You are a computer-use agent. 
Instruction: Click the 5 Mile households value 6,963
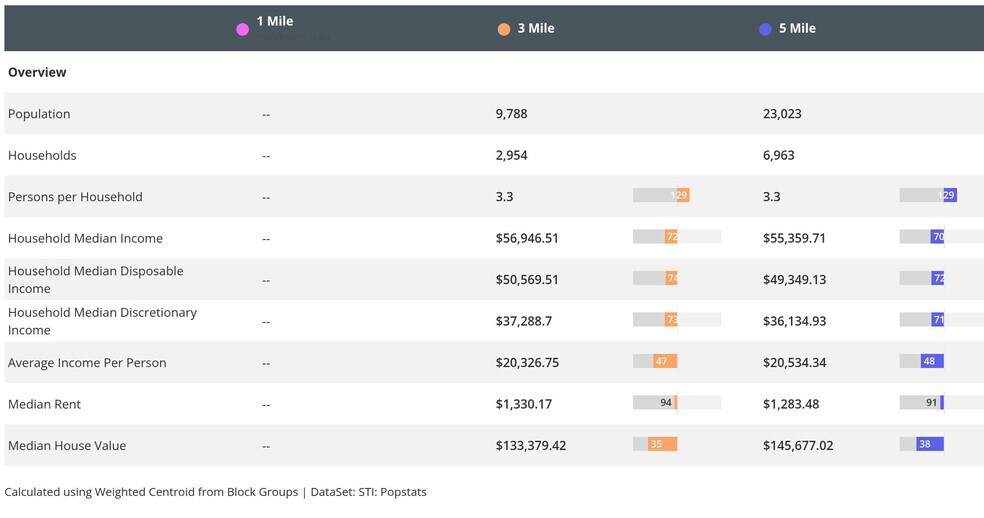click(779, 155)
